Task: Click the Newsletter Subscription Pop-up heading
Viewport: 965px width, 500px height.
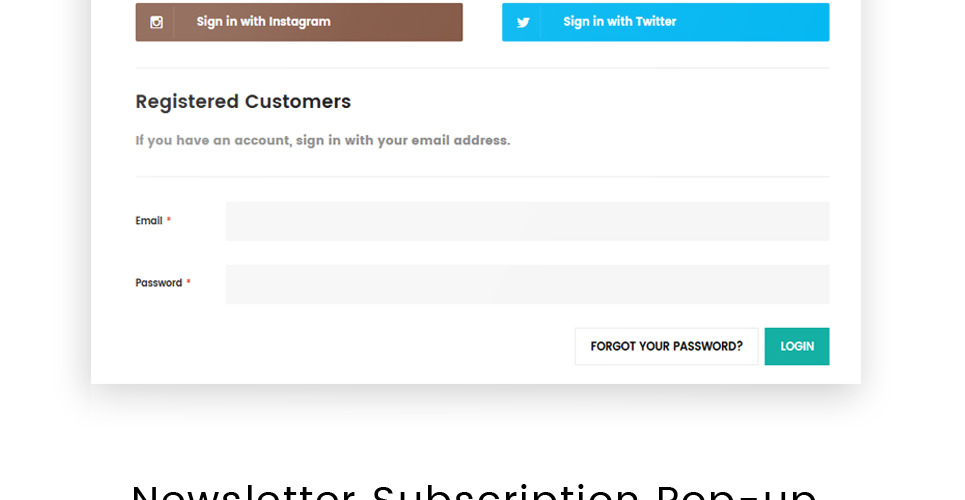Action: (x=474, y=492)
